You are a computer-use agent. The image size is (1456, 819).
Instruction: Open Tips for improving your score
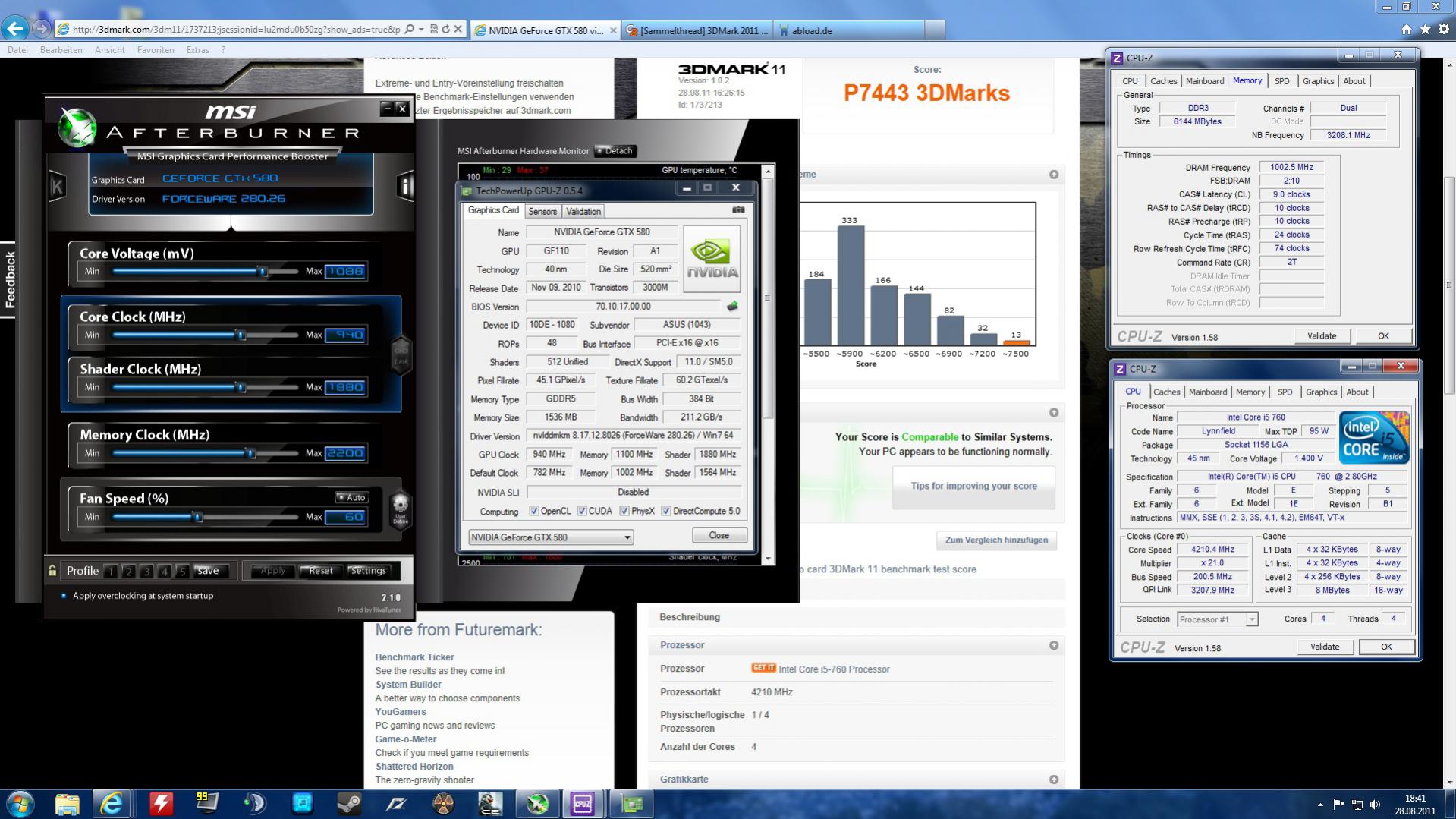974,486
